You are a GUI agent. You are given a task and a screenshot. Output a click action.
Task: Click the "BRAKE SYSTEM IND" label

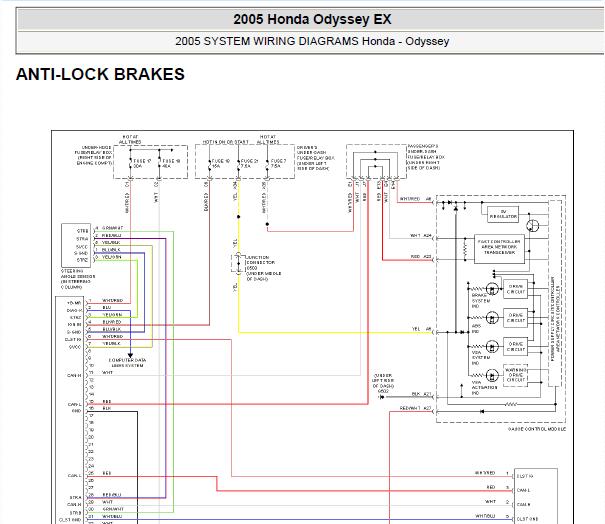point(481,301)
